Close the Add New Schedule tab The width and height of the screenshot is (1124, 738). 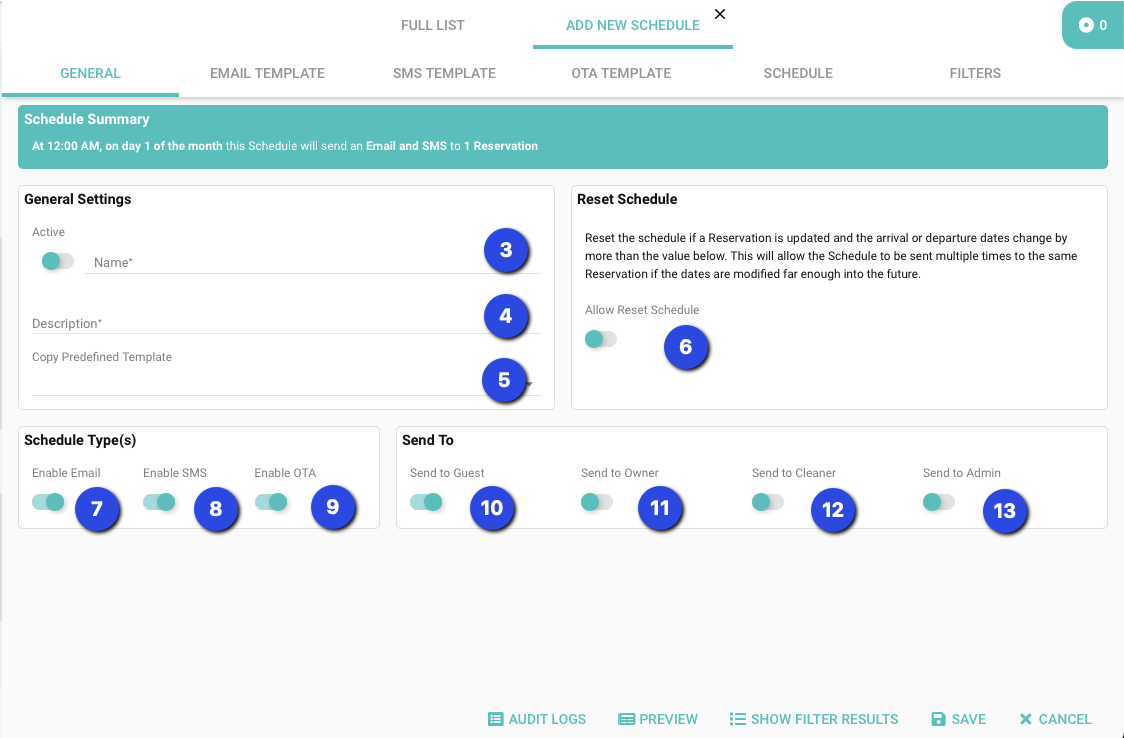[x=720, y=14]
